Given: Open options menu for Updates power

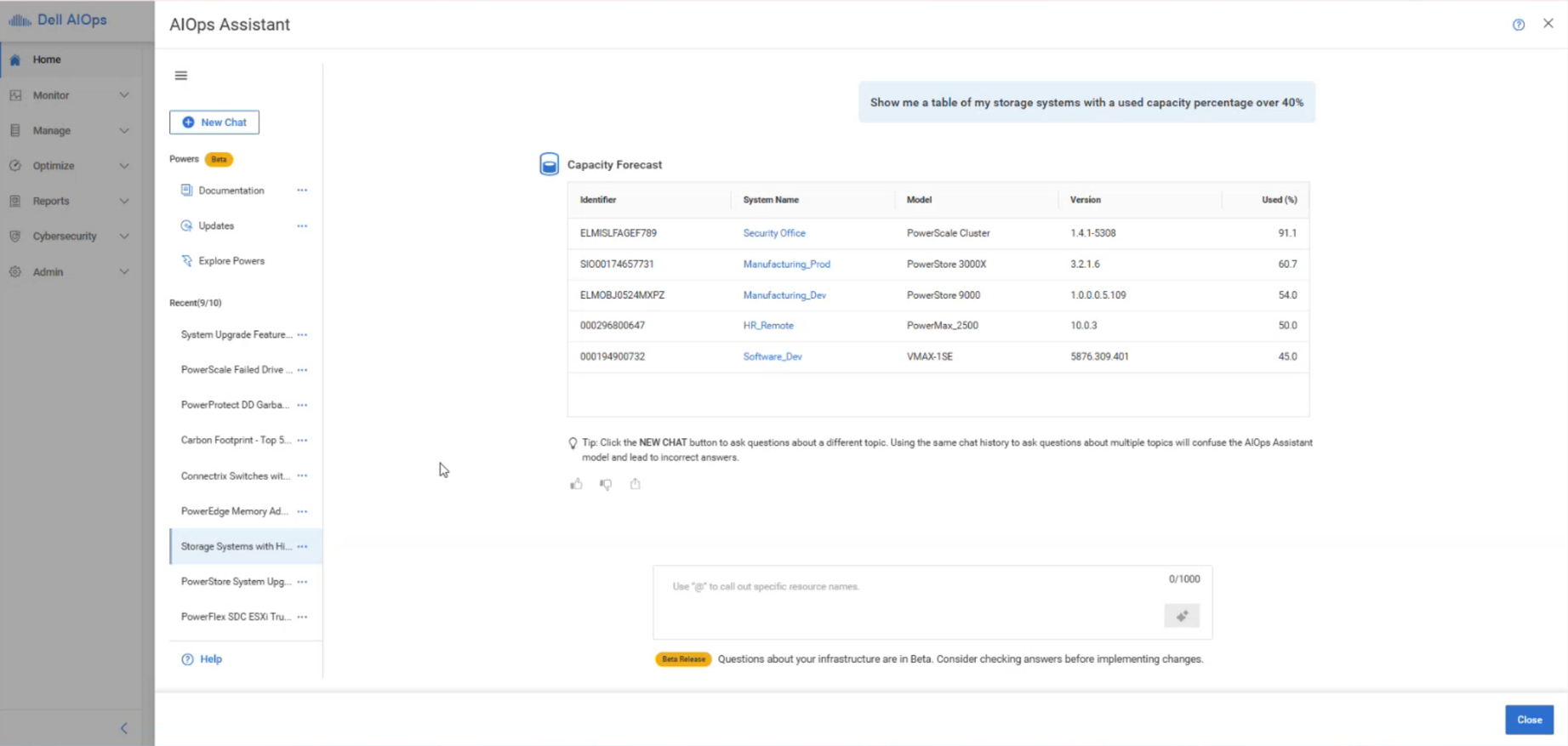Looking at the screenshot, I should coord(302,226).
